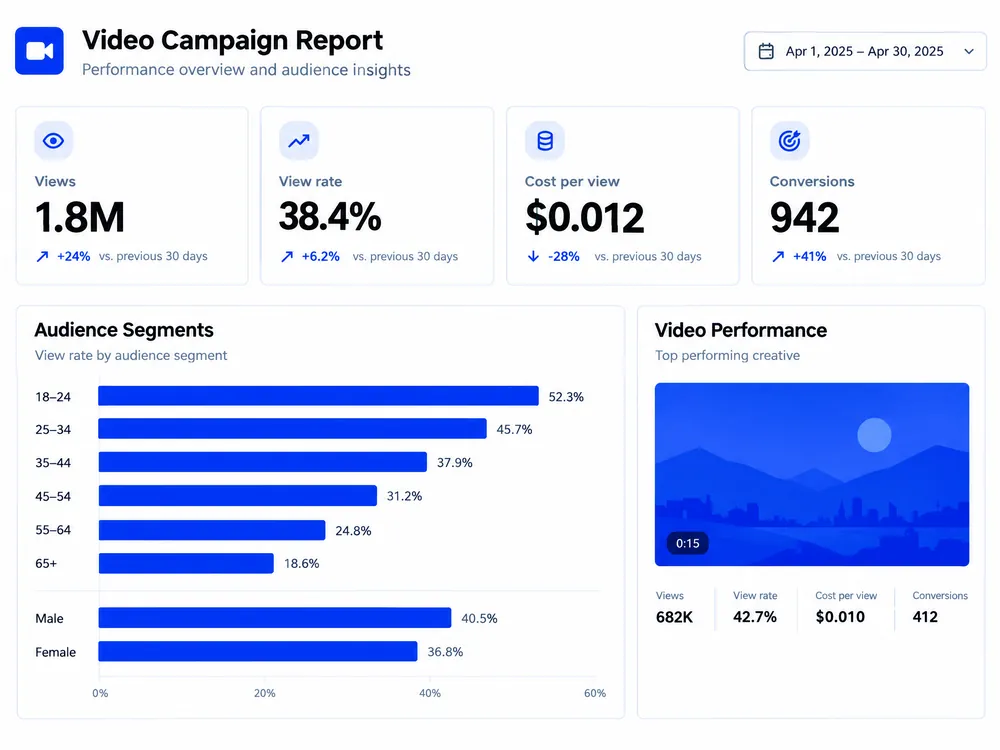
Task: Click the 18–24 age label
Action: 53,397
